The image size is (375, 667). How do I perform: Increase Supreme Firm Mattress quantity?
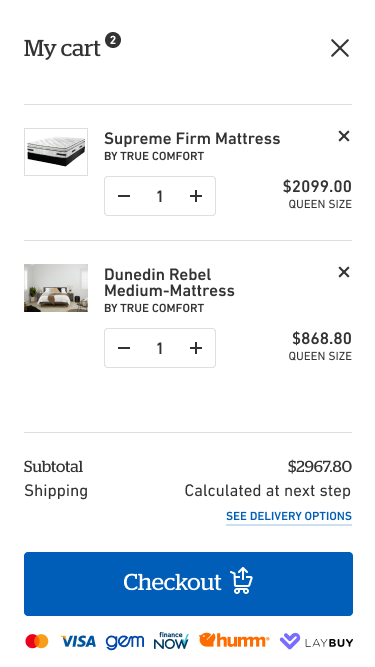pyautogui.click(x=196, y=196)
